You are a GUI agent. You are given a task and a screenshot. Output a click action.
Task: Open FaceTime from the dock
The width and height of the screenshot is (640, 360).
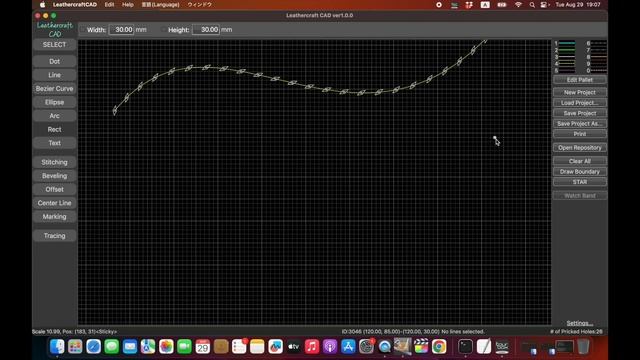(184, 347)
